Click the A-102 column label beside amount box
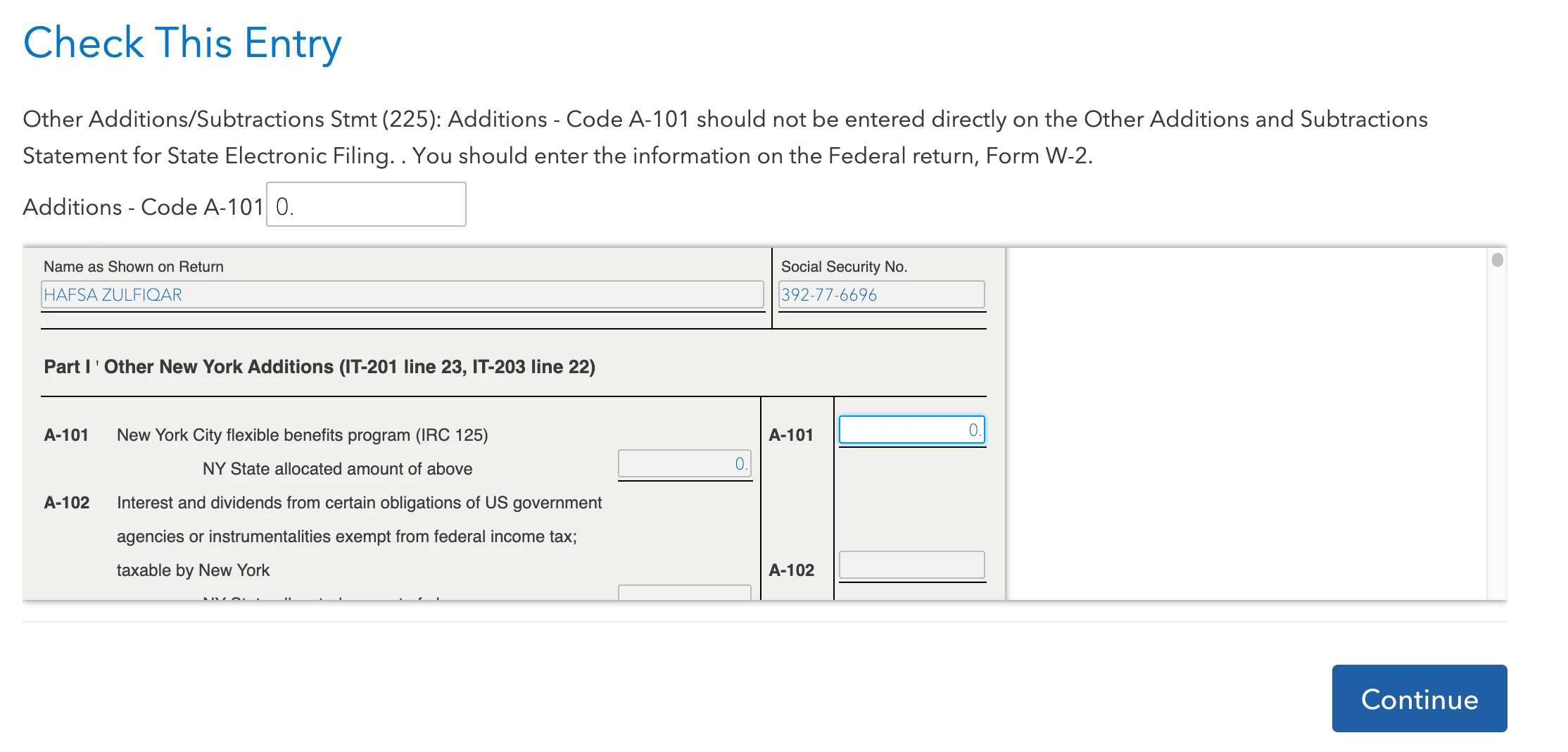1568x752 pixels. pyautogui.click(x=791, y=570)
